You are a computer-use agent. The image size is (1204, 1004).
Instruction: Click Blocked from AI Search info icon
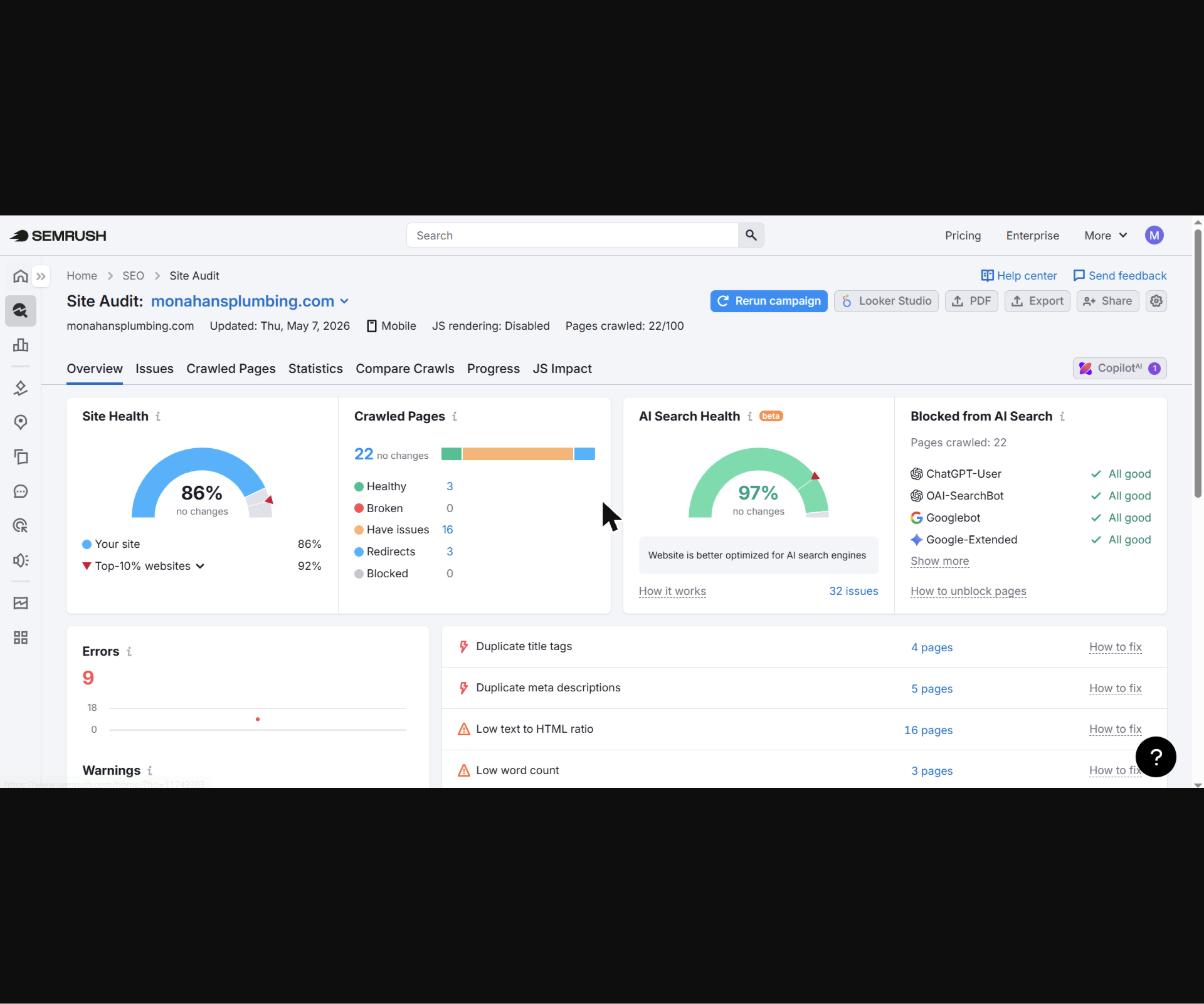tap(1062, 417)
